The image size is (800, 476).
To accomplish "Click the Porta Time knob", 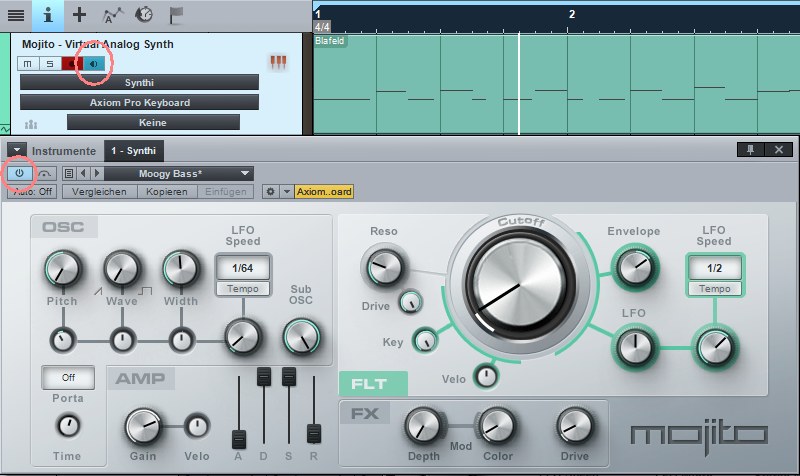I will click(68, 425).
